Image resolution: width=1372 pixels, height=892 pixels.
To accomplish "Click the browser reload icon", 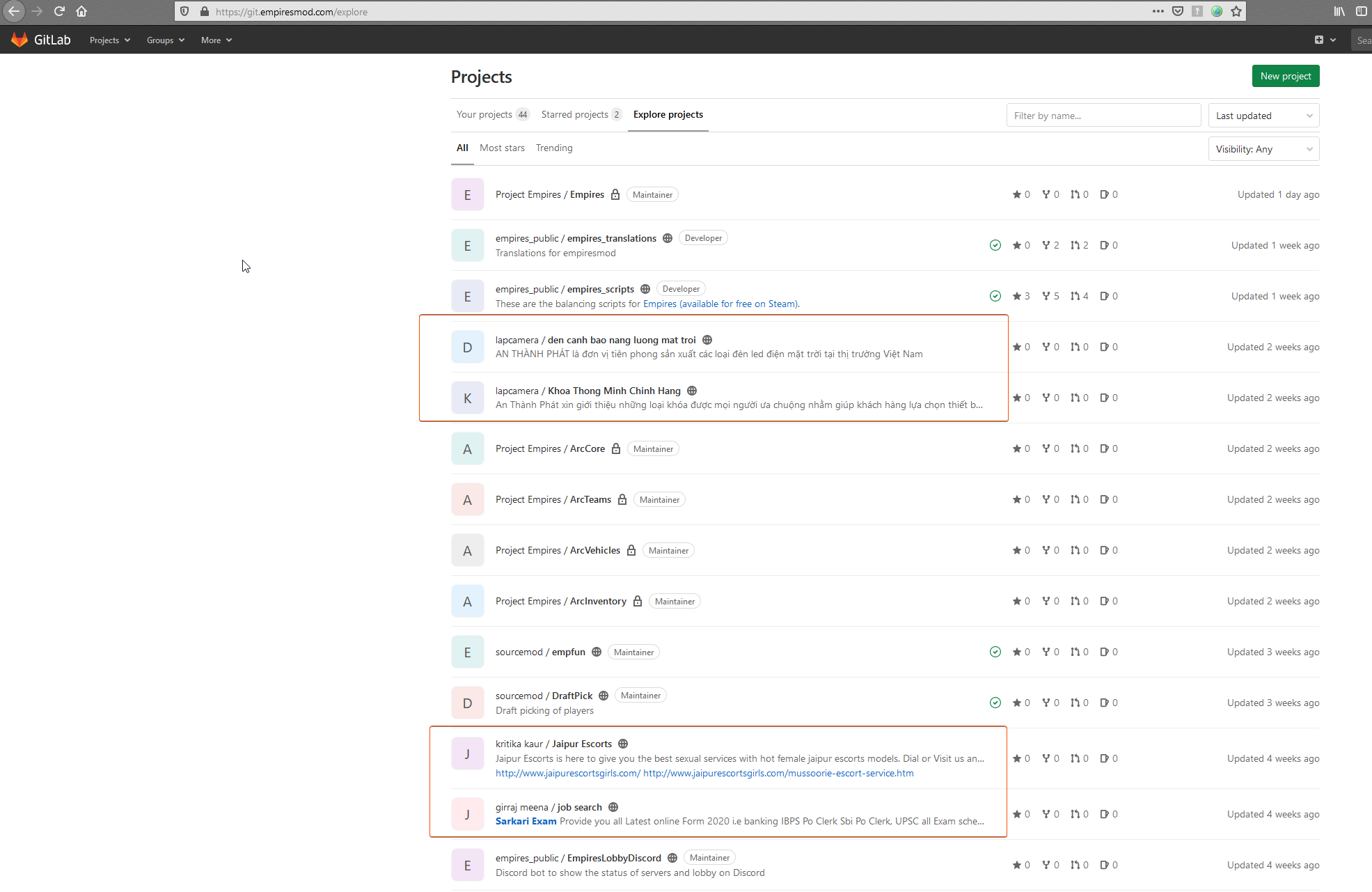I will (x=59, y=11).
